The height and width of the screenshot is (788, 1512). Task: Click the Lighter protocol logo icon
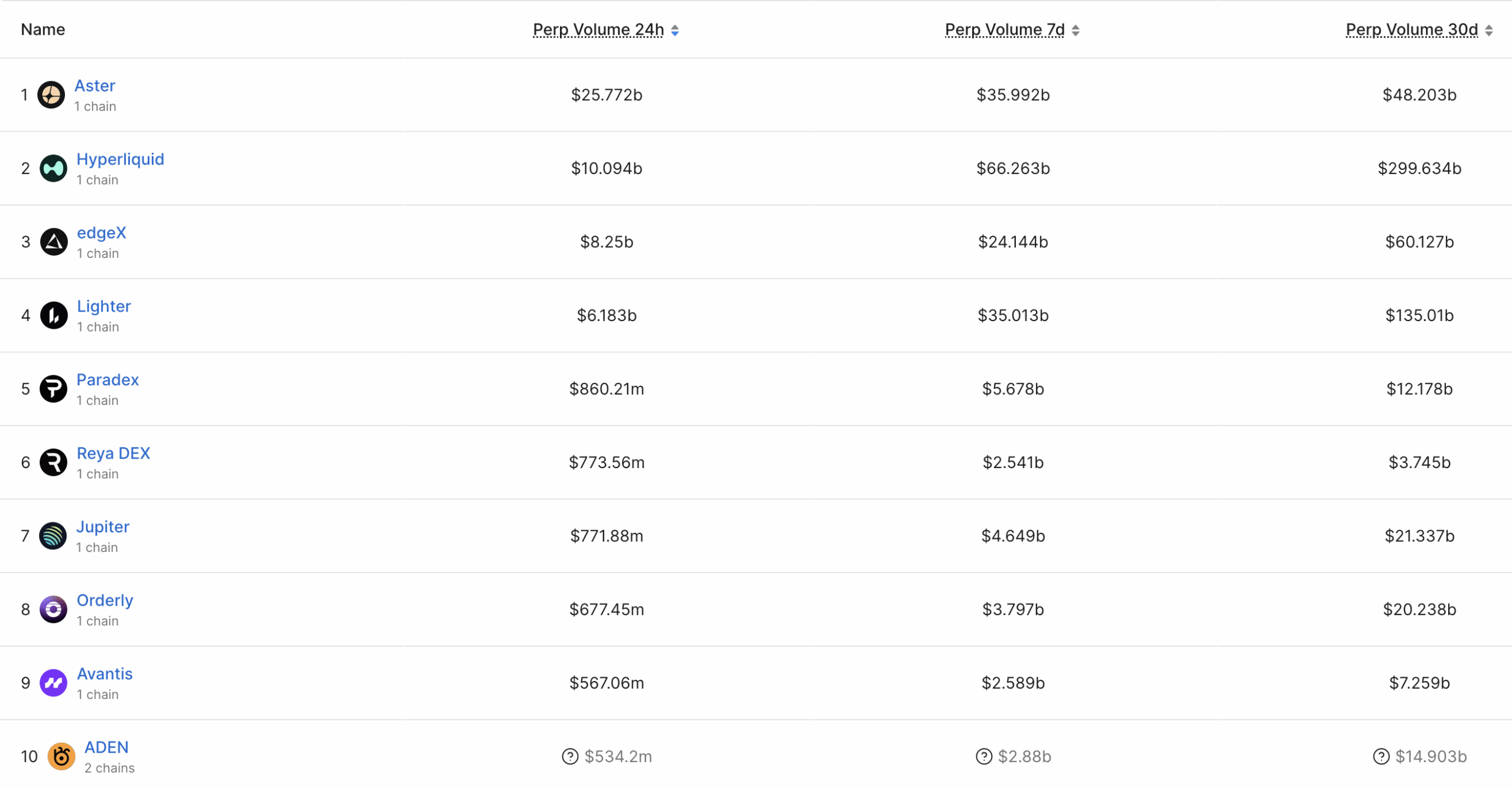[x=54, y=315]
